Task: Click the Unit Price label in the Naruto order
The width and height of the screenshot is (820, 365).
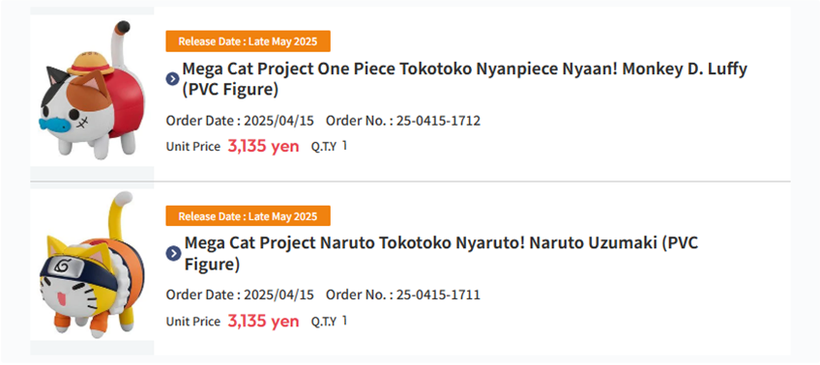Action: tap(193, 322)
